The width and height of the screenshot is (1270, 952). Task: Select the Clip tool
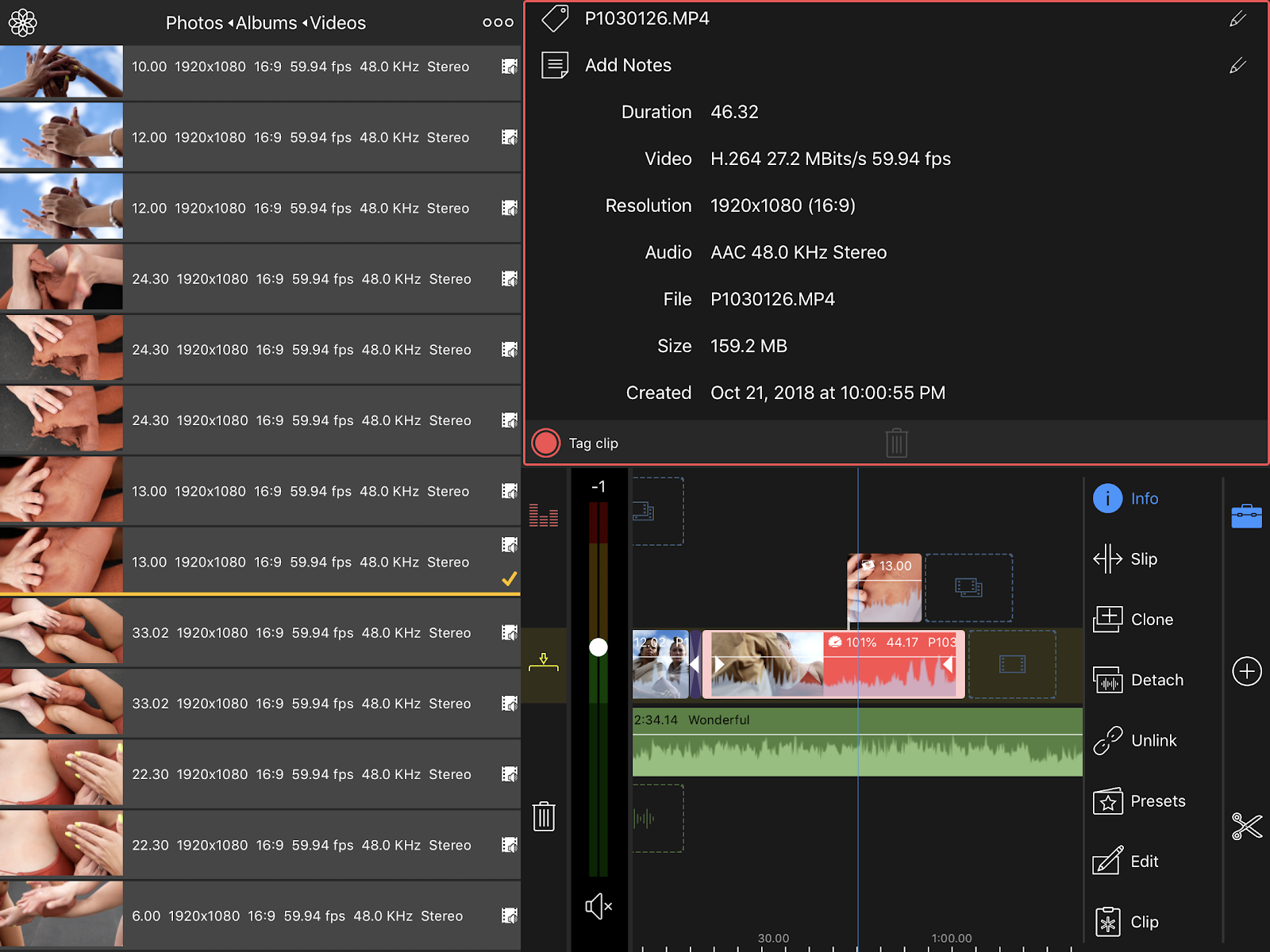coord(1126,922)
